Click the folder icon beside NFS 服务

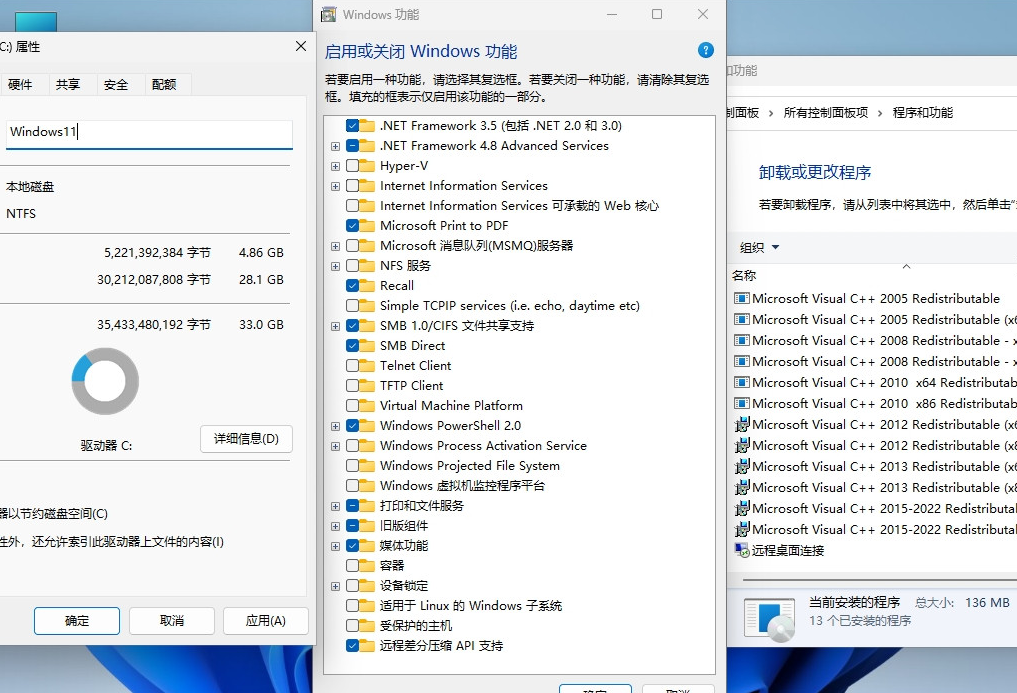click(x=367, y=265)
